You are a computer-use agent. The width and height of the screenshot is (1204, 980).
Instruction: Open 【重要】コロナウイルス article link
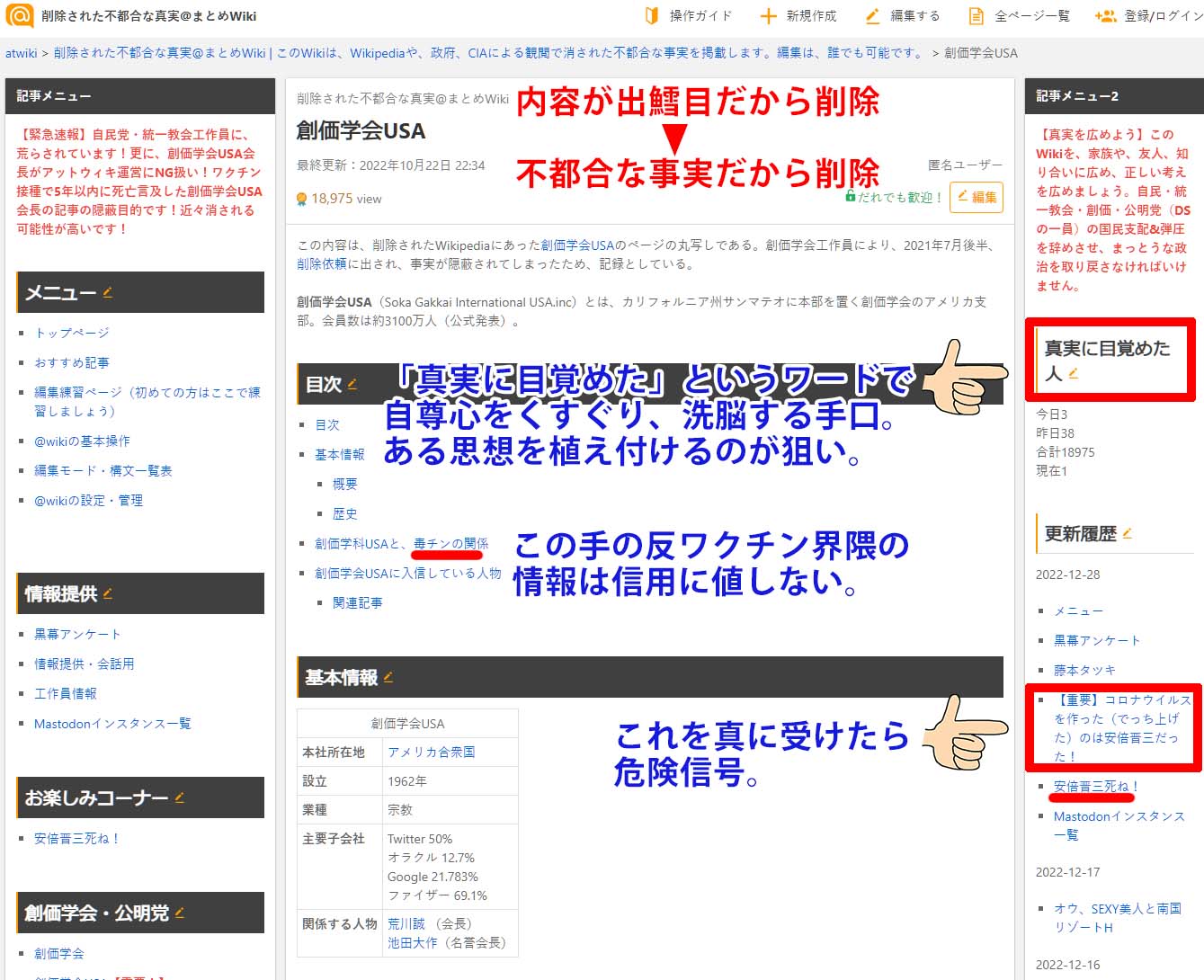[1122, 728]
